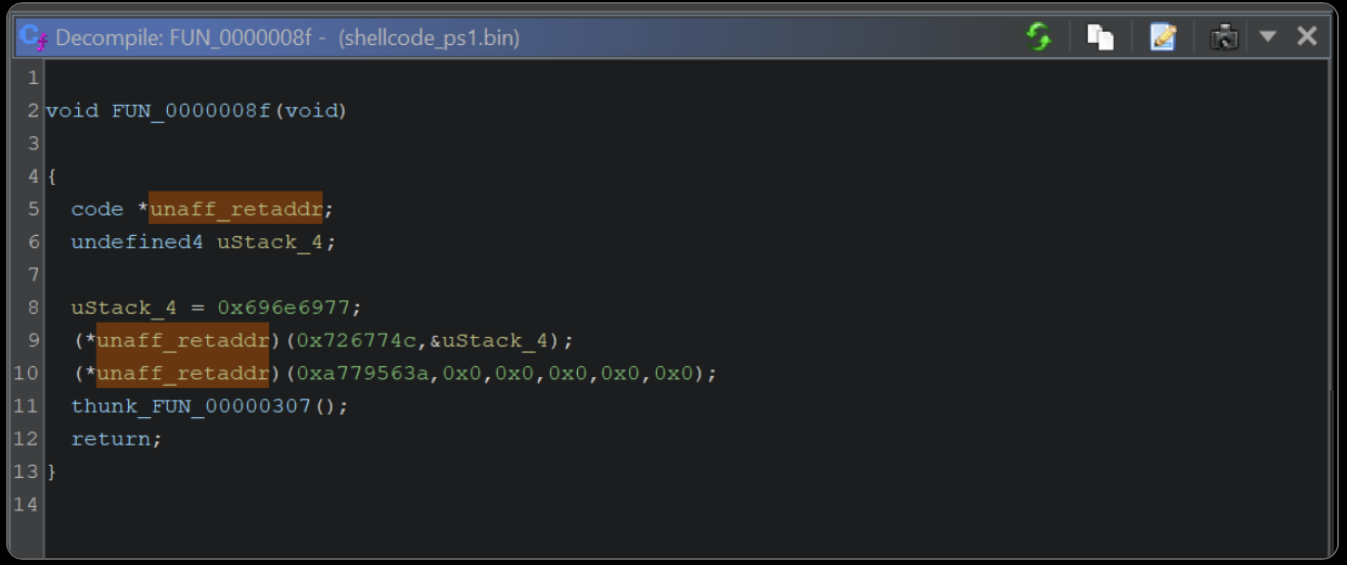1347x565 pixels.
Task: Click the copy pages icon
Action: tap(1100, 38)
